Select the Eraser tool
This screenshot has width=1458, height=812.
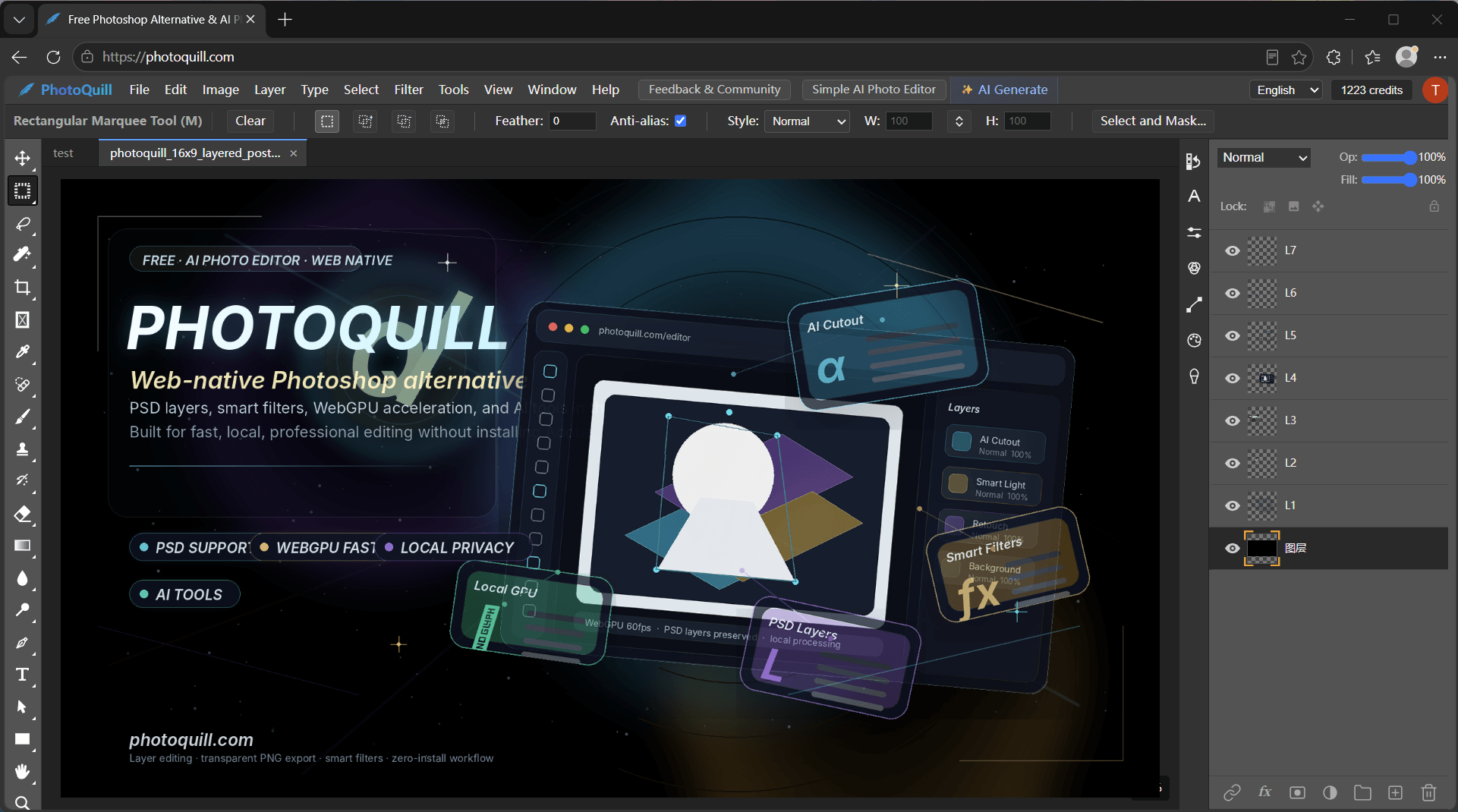23,514
